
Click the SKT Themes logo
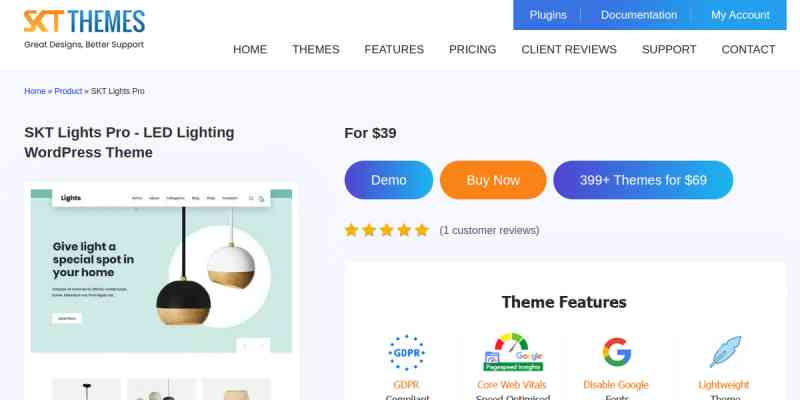tap(84, 29)
